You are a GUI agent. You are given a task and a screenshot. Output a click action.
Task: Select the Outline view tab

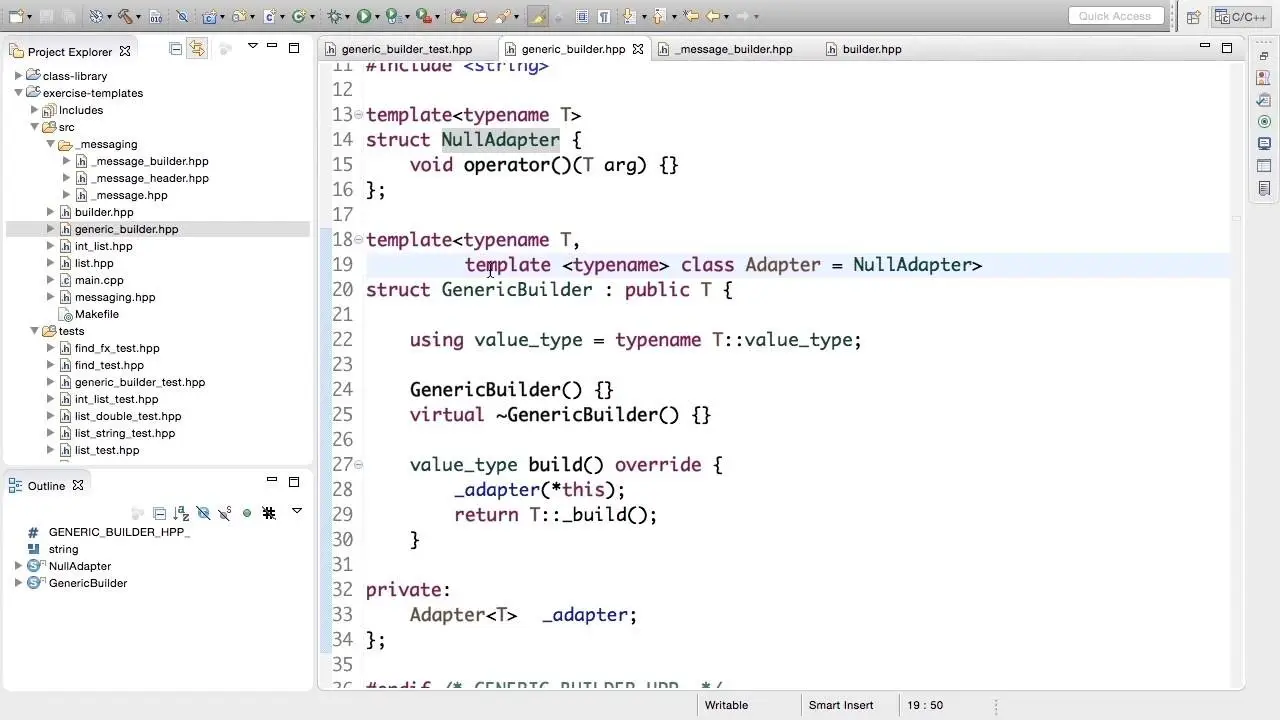pyautogui.click(x=46, y=486)
